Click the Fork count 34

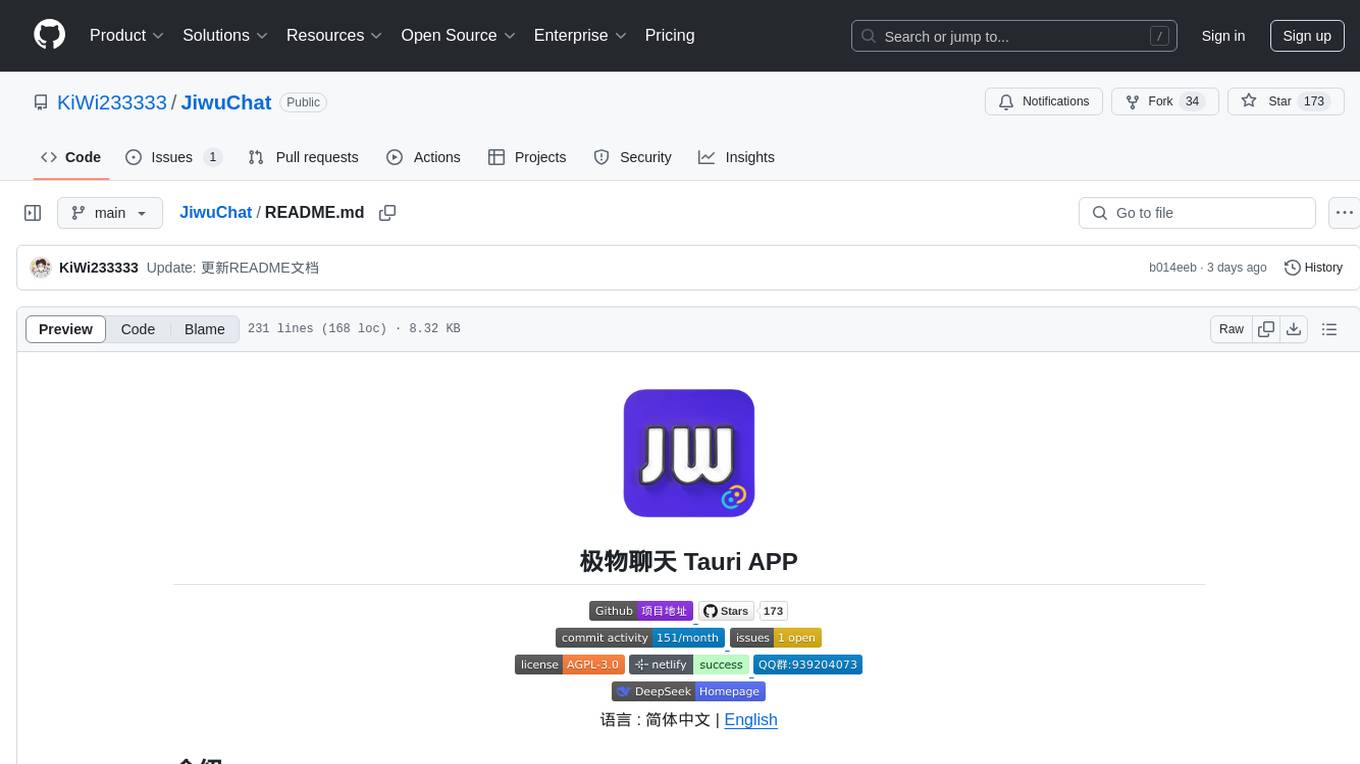click(1192, 101)
